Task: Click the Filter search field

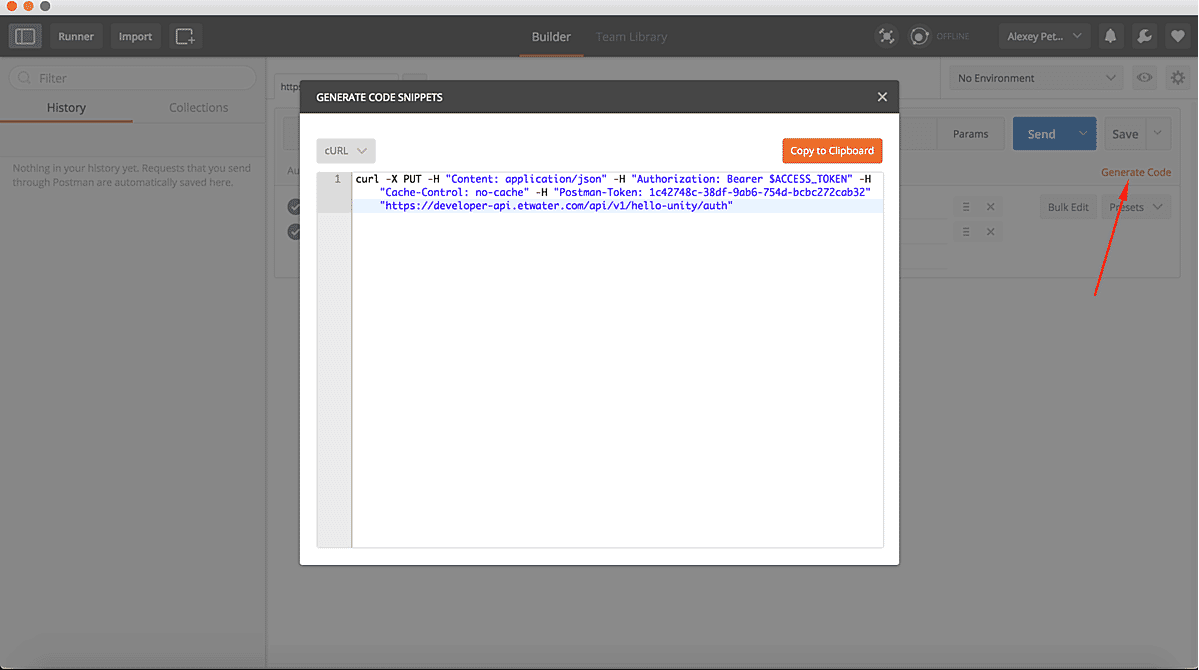Action: (133, 78)
